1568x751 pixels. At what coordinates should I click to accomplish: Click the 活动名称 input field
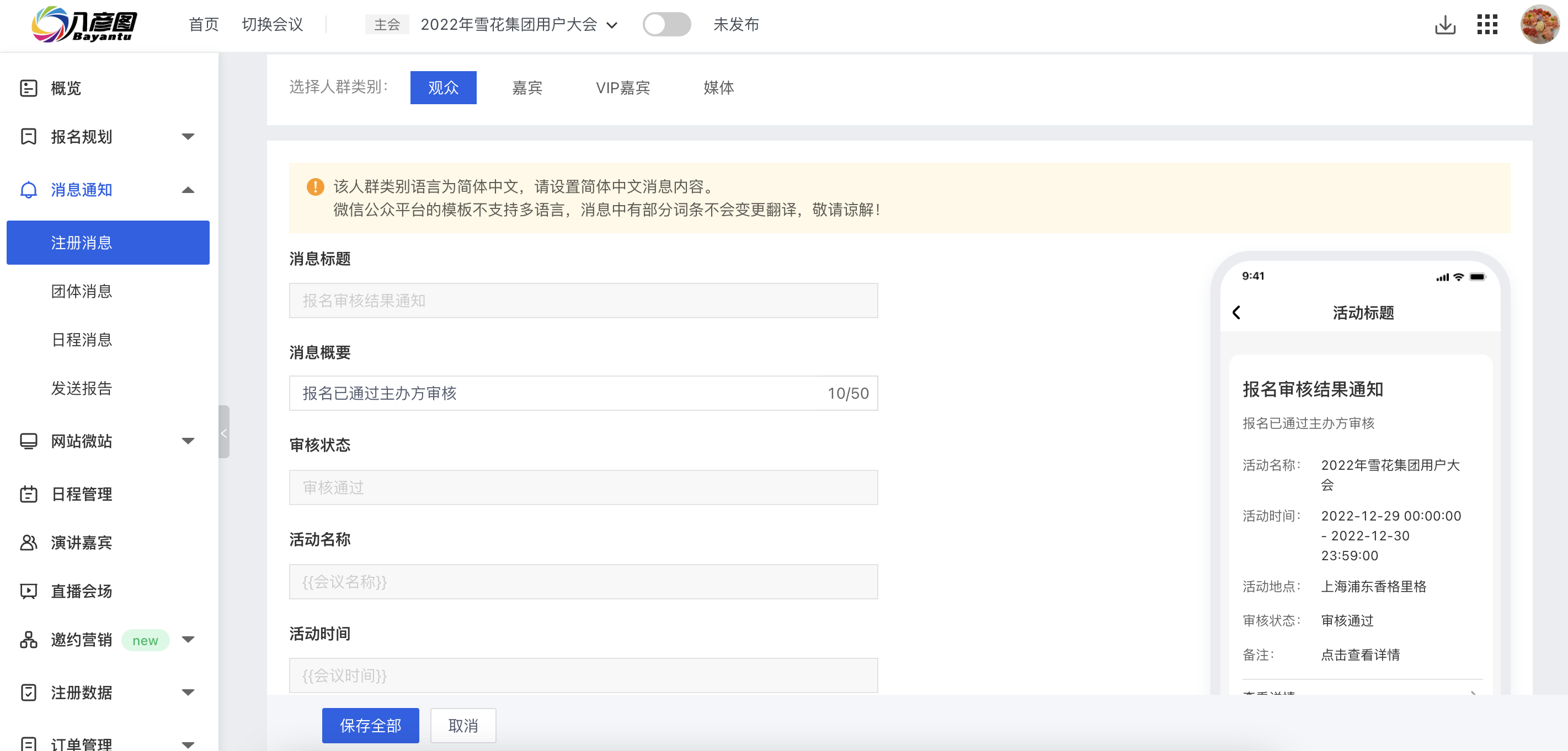click(x=583, y=582)
